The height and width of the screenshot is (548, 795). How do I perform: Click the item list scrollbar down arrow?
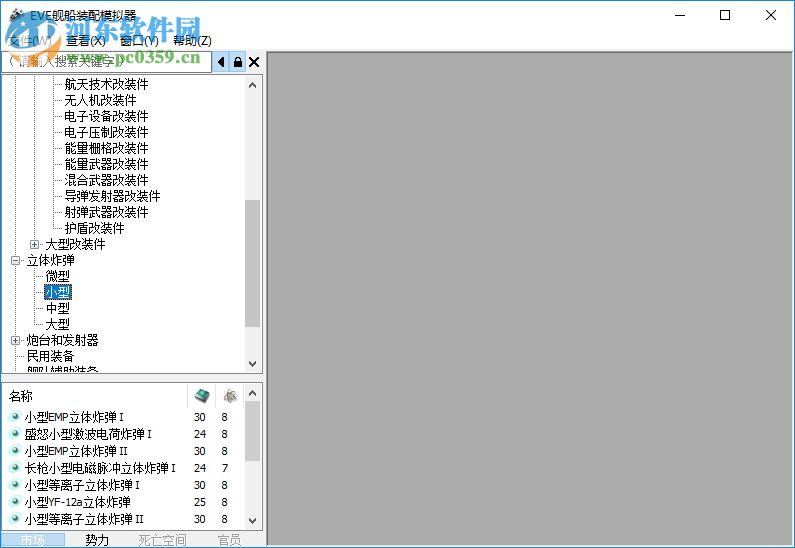pyautogui.click(x=252, y=520)
